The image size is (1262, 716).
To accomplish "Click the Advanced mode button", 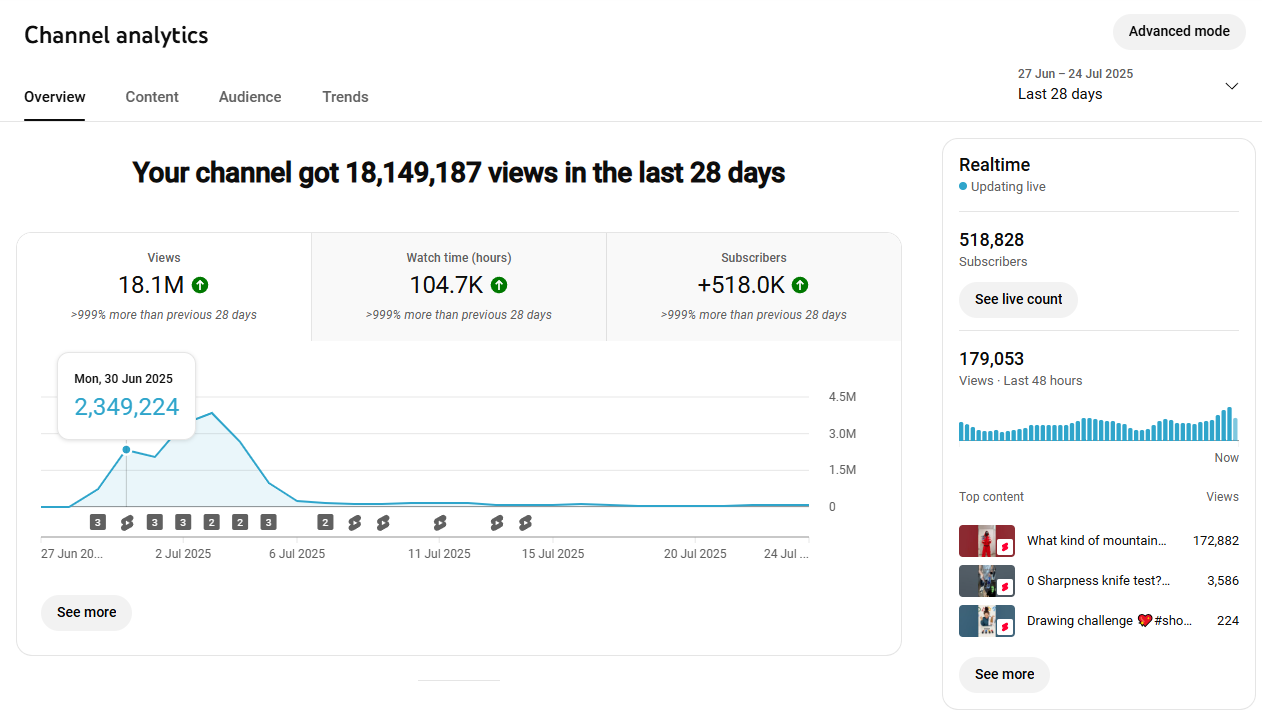I will point(1179,31).
